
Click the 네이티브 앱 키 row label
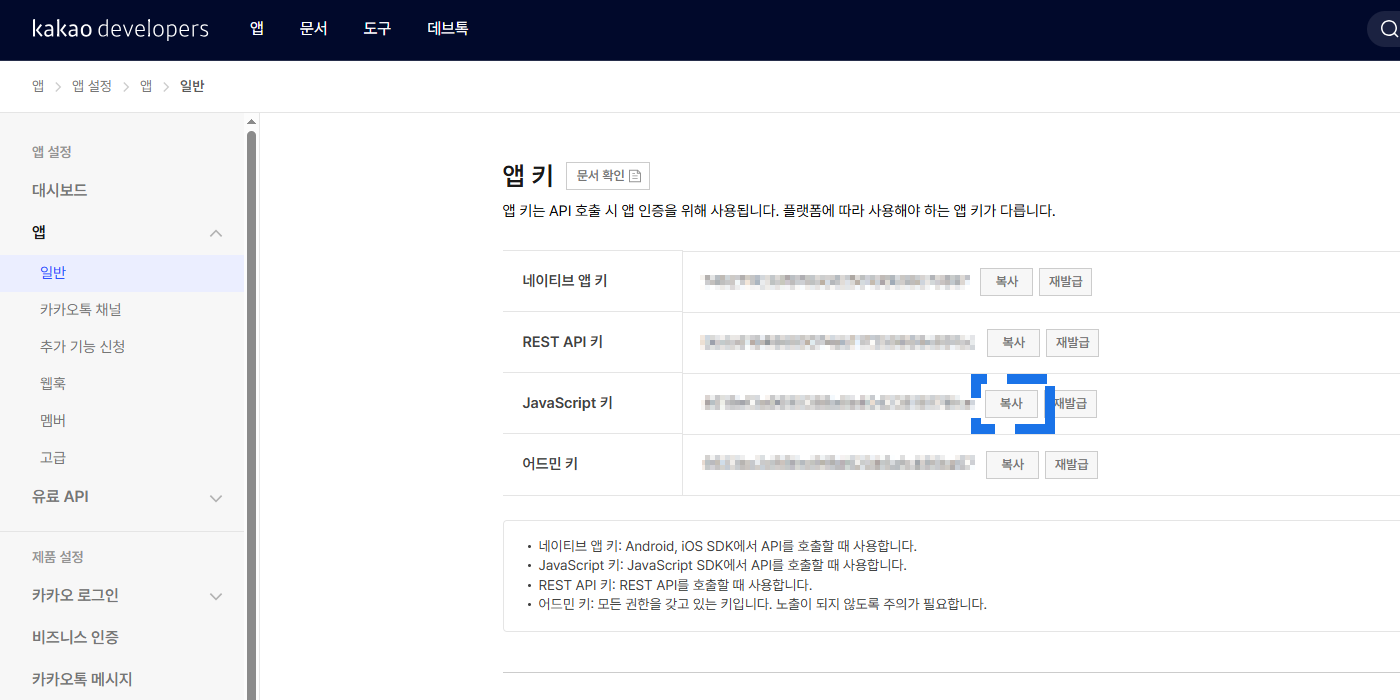pyautogui.click(x=565, y=281)
